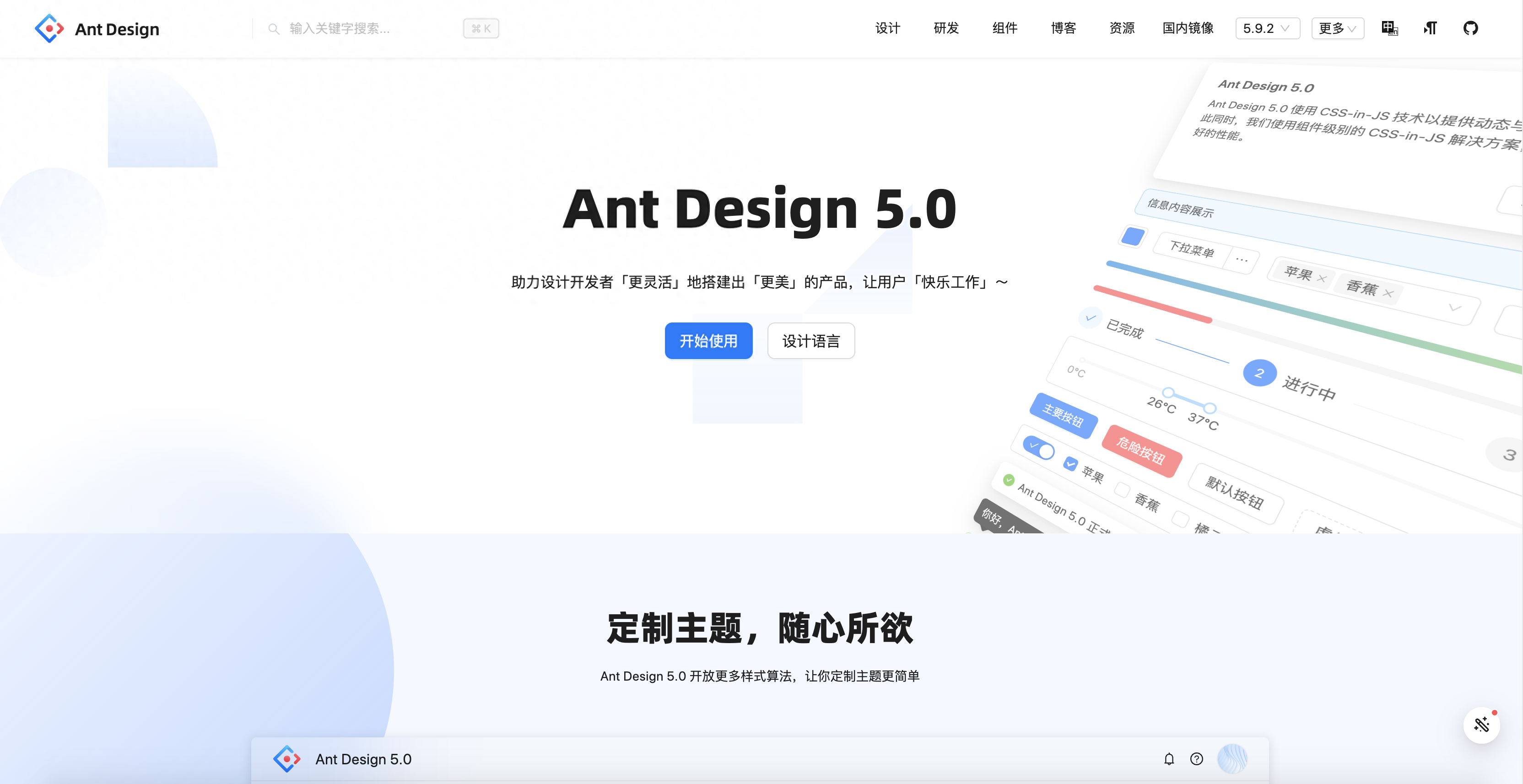This screenshot has height=784, width=1523.
Task: Click the blue color swatch in the demo
Action: pos(1133,237)
